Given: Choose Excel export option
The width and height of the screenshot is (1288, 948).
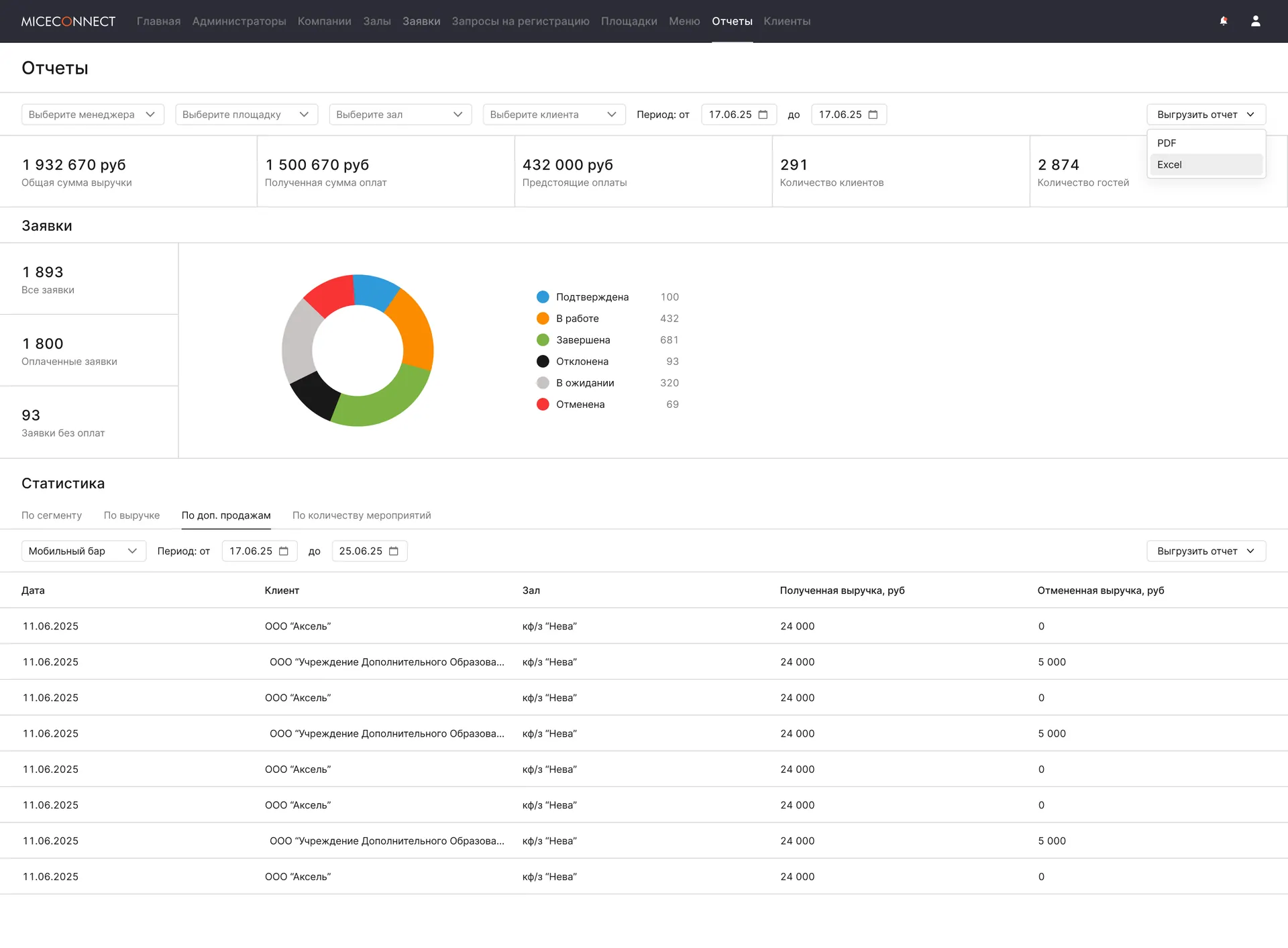Looking at the screenshot, I should [x=1206, y=164].
